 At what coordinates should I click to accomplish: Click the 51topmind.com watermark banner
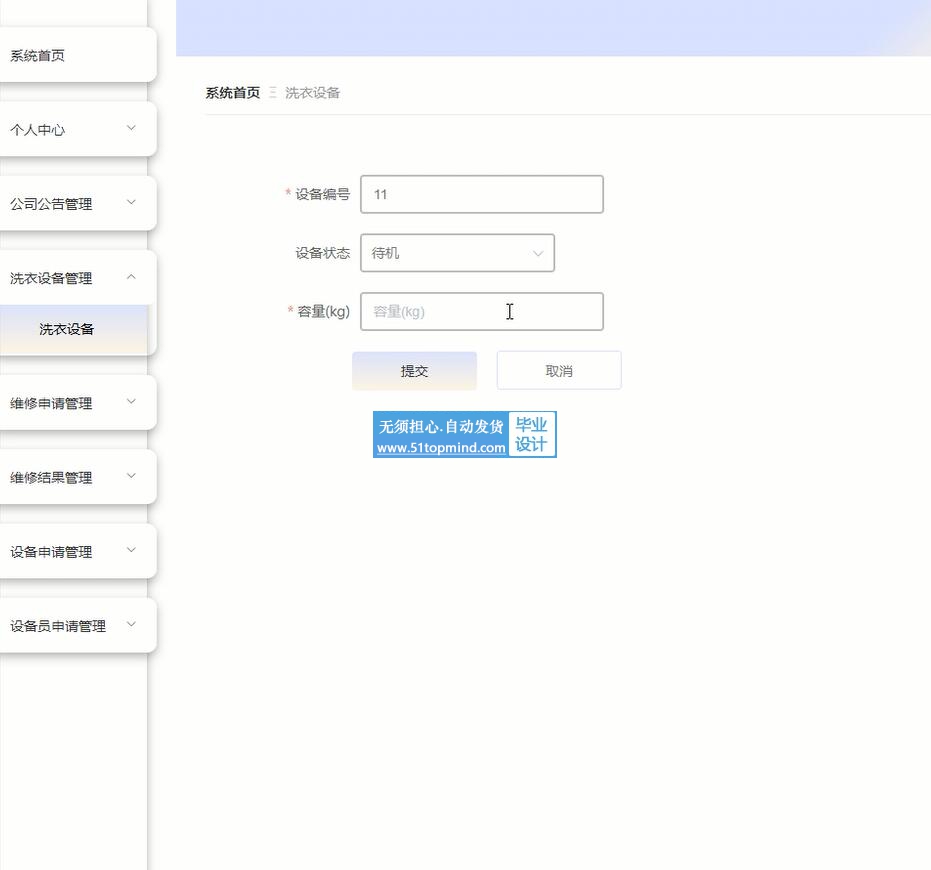(464, 435)
